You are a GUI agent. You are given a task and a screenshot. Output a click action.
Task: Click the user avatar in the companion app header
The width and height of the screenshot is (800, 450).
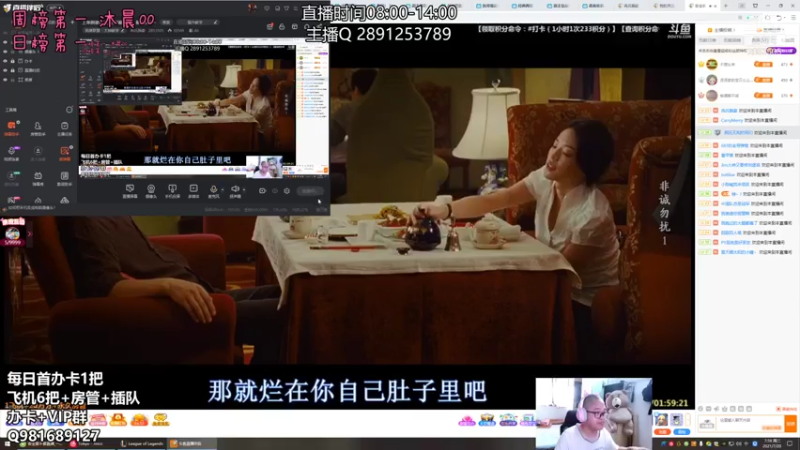coord(252,8)
